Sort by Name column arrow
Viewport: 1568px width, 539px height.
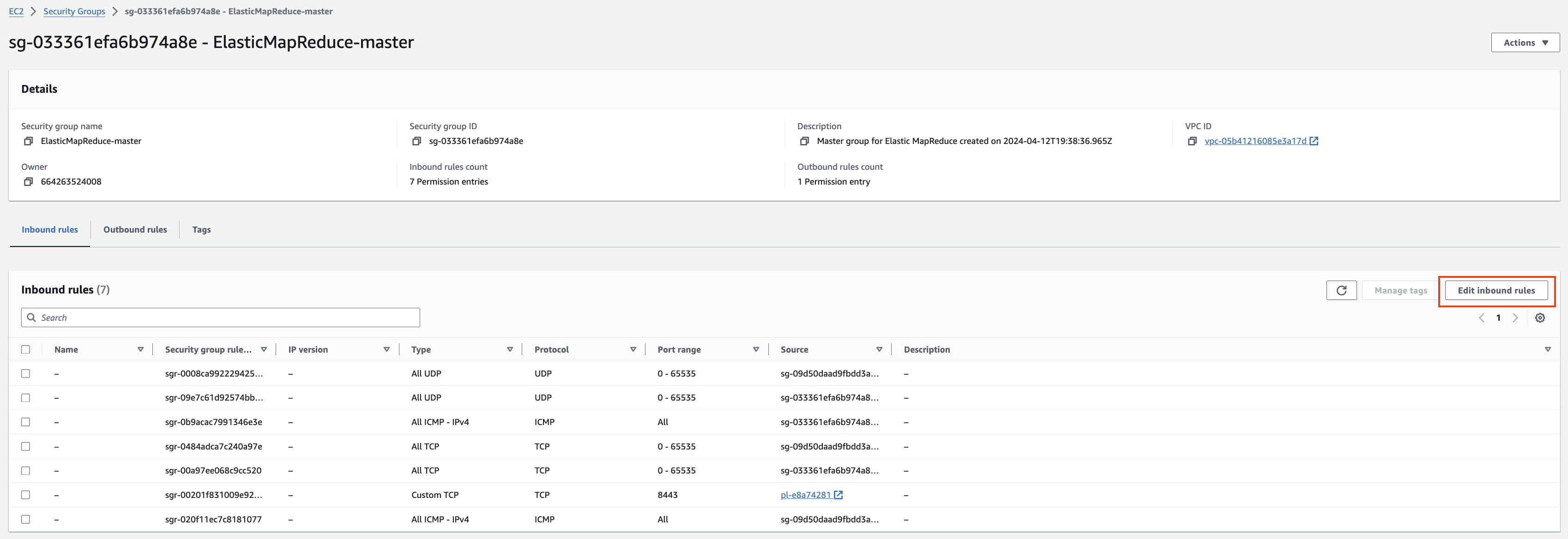pyautogui.click(x=141, y=350)
